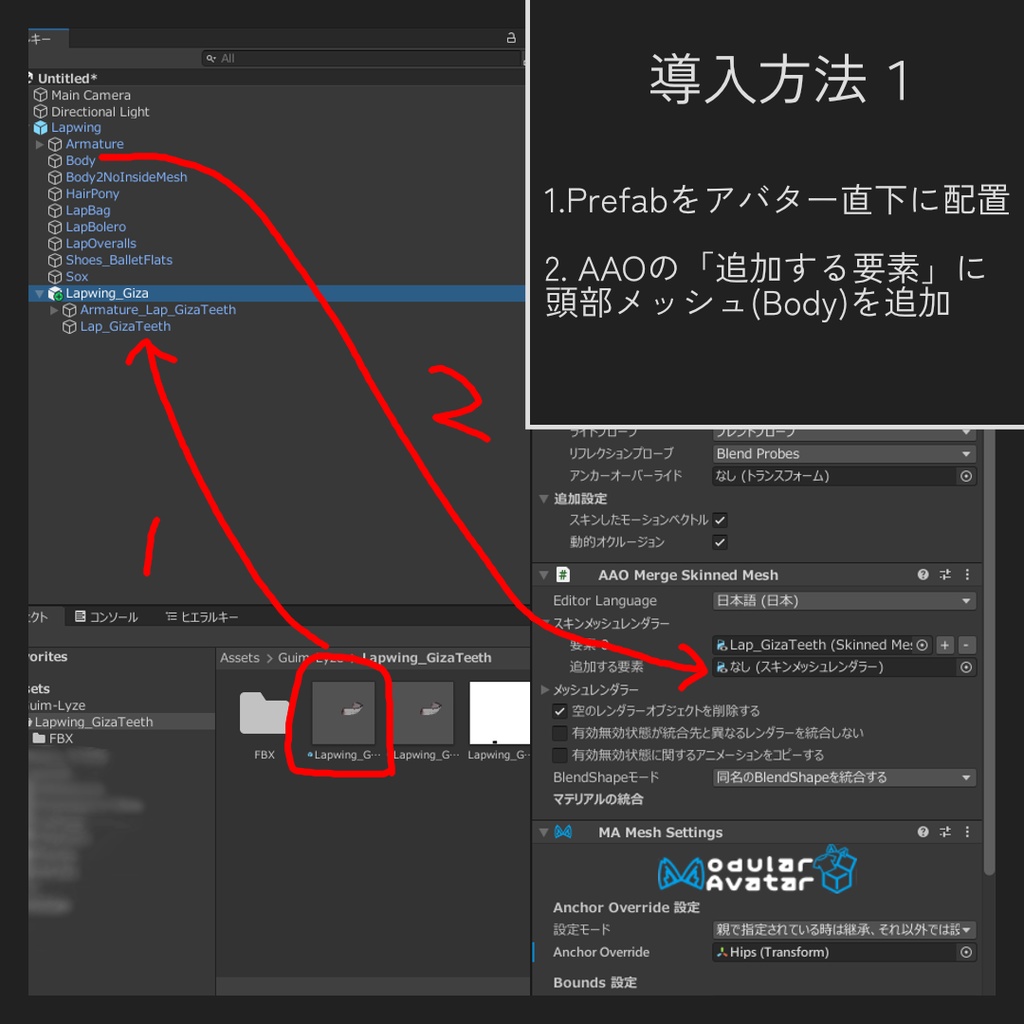Open the three-dot menu of MA Mesh Settings

click(x=965, y=831)
